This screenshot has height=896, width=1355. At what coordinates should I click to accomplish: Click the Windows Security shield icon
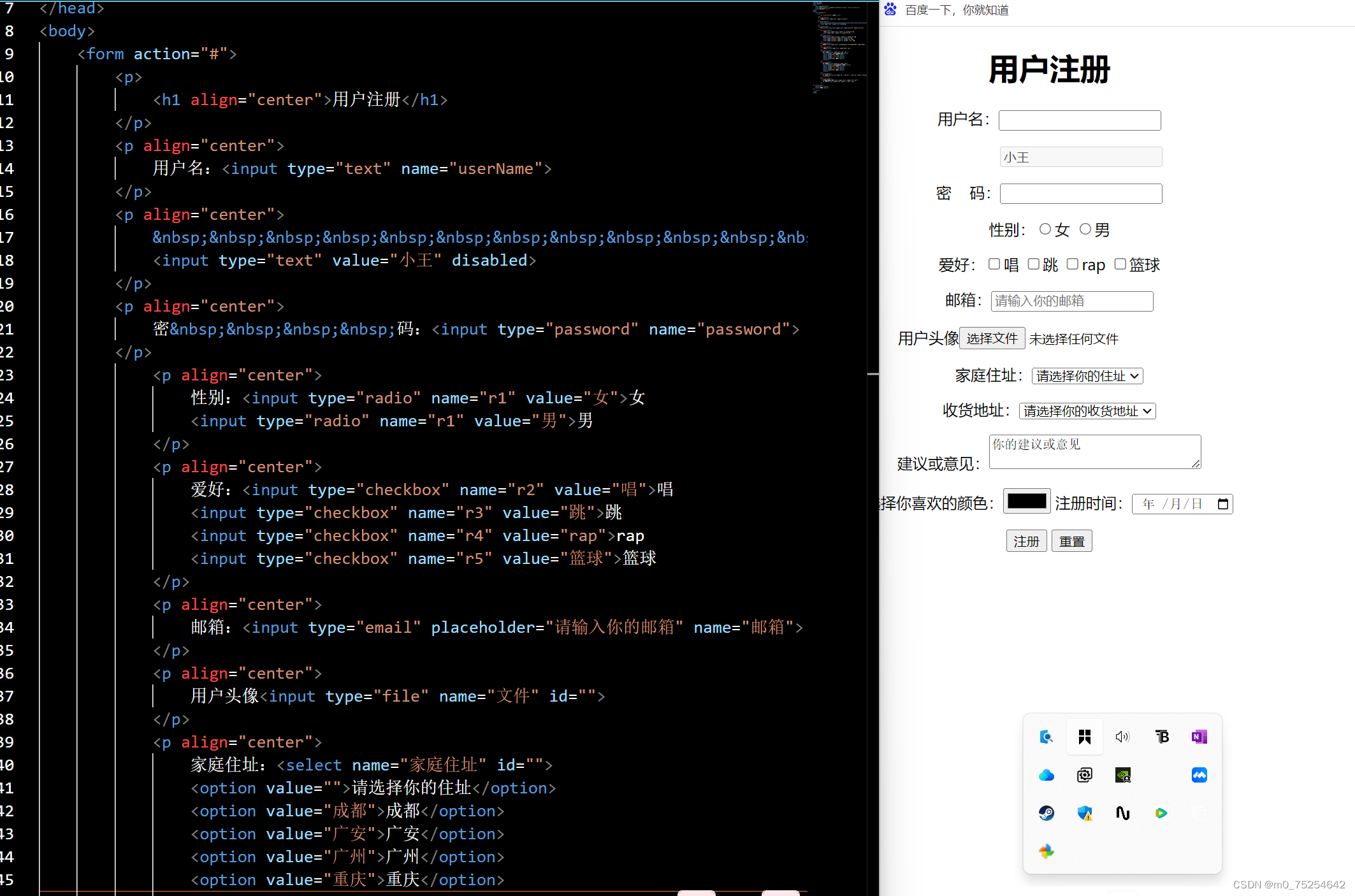pyautogui.click(x=1084, y=813)
